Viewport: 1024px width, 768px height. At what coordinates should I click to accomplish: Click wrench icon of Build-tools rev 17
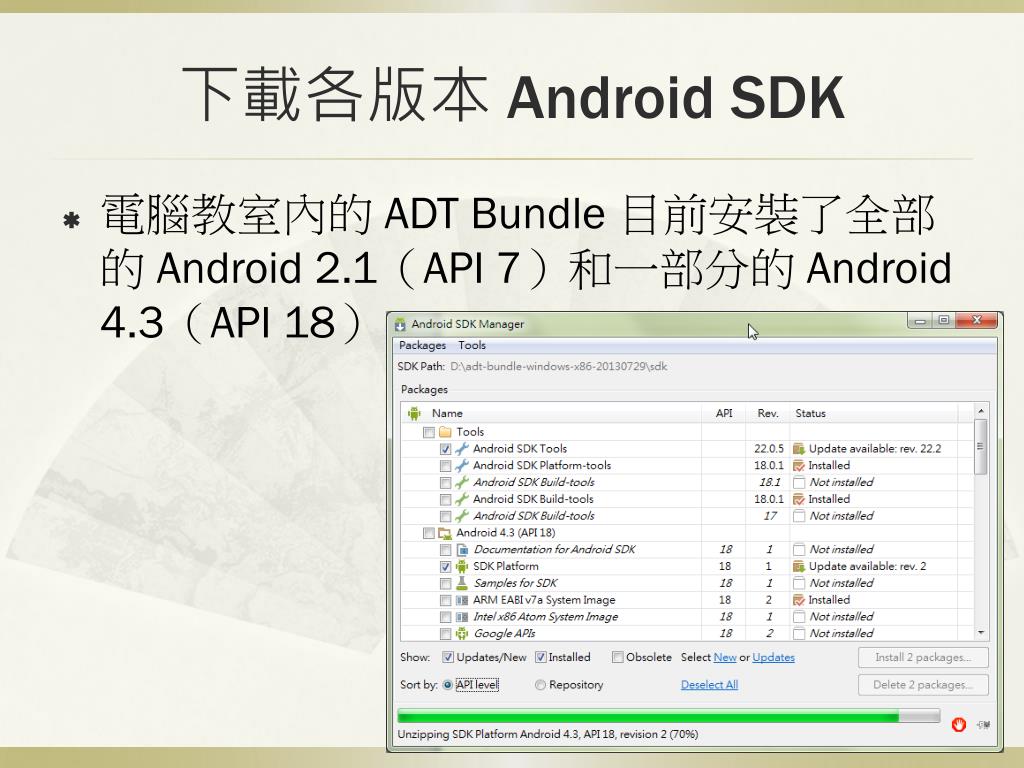462,517
